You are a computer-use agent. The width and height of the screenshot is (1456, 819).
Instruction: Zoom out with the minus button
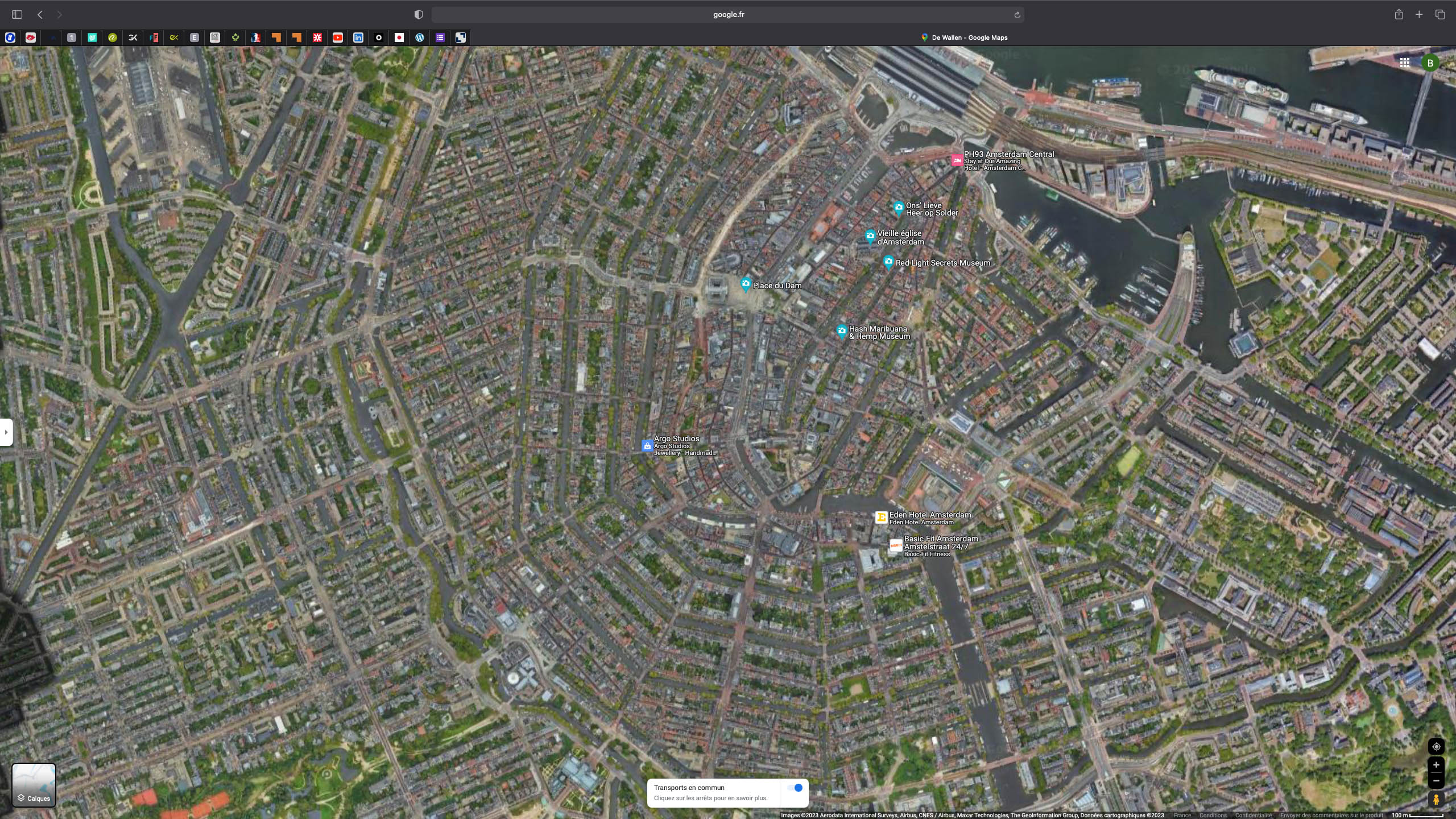point(1436,780)
